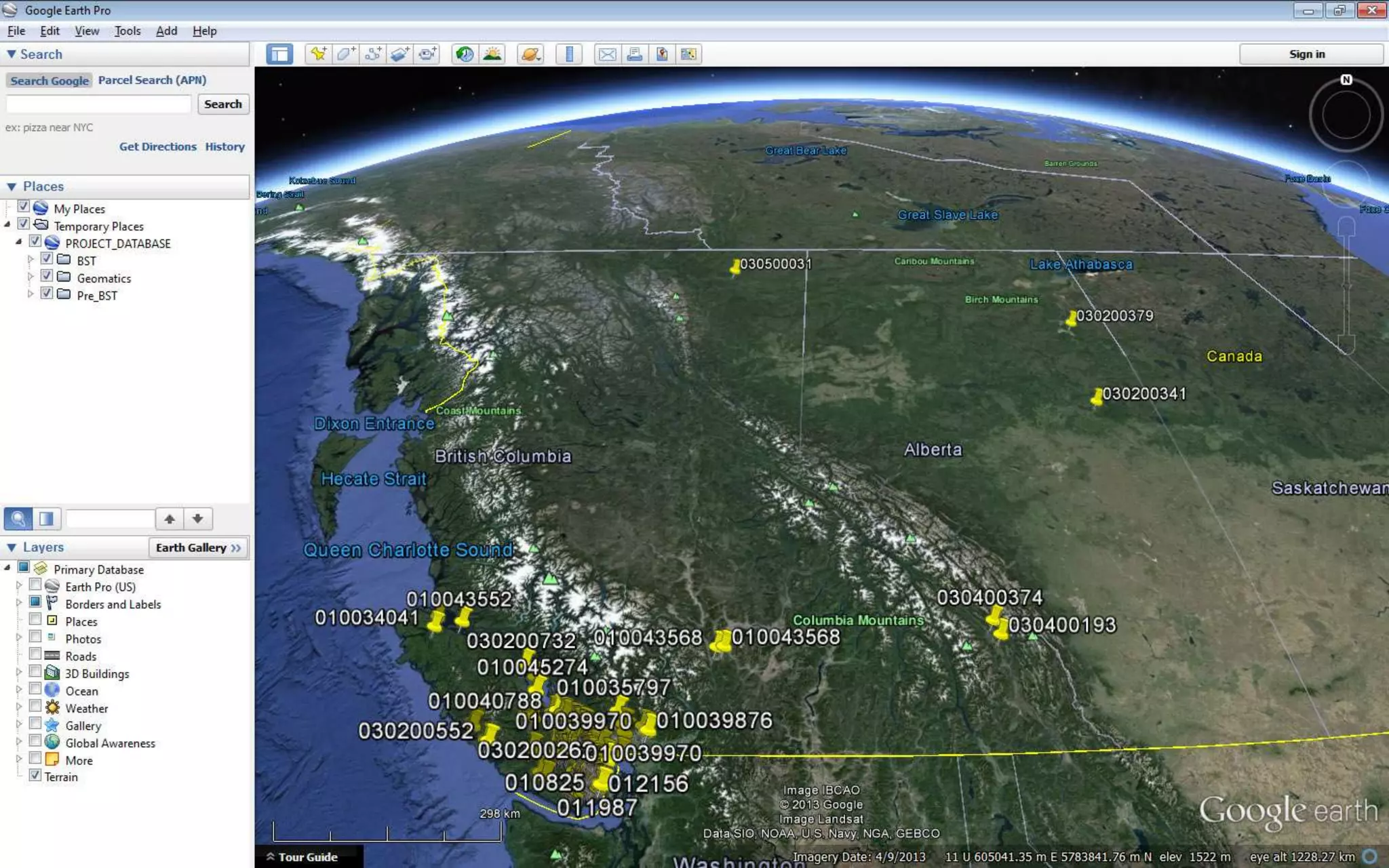Screen dimensions: 1389x868
Task: Hide the sidebar panel toggle icon
Action: [279, 54]
